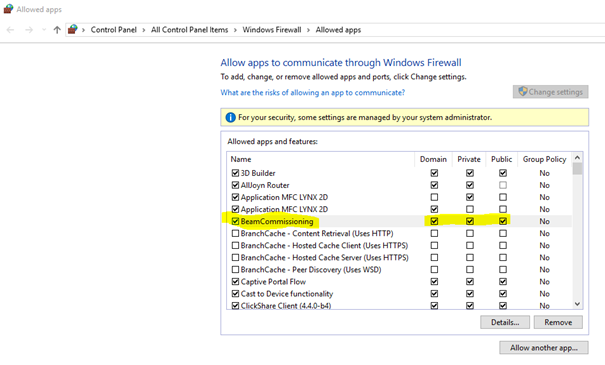Click the blue information icon in yellow banner
Screen dimensions: 605x365
(230, 117)
